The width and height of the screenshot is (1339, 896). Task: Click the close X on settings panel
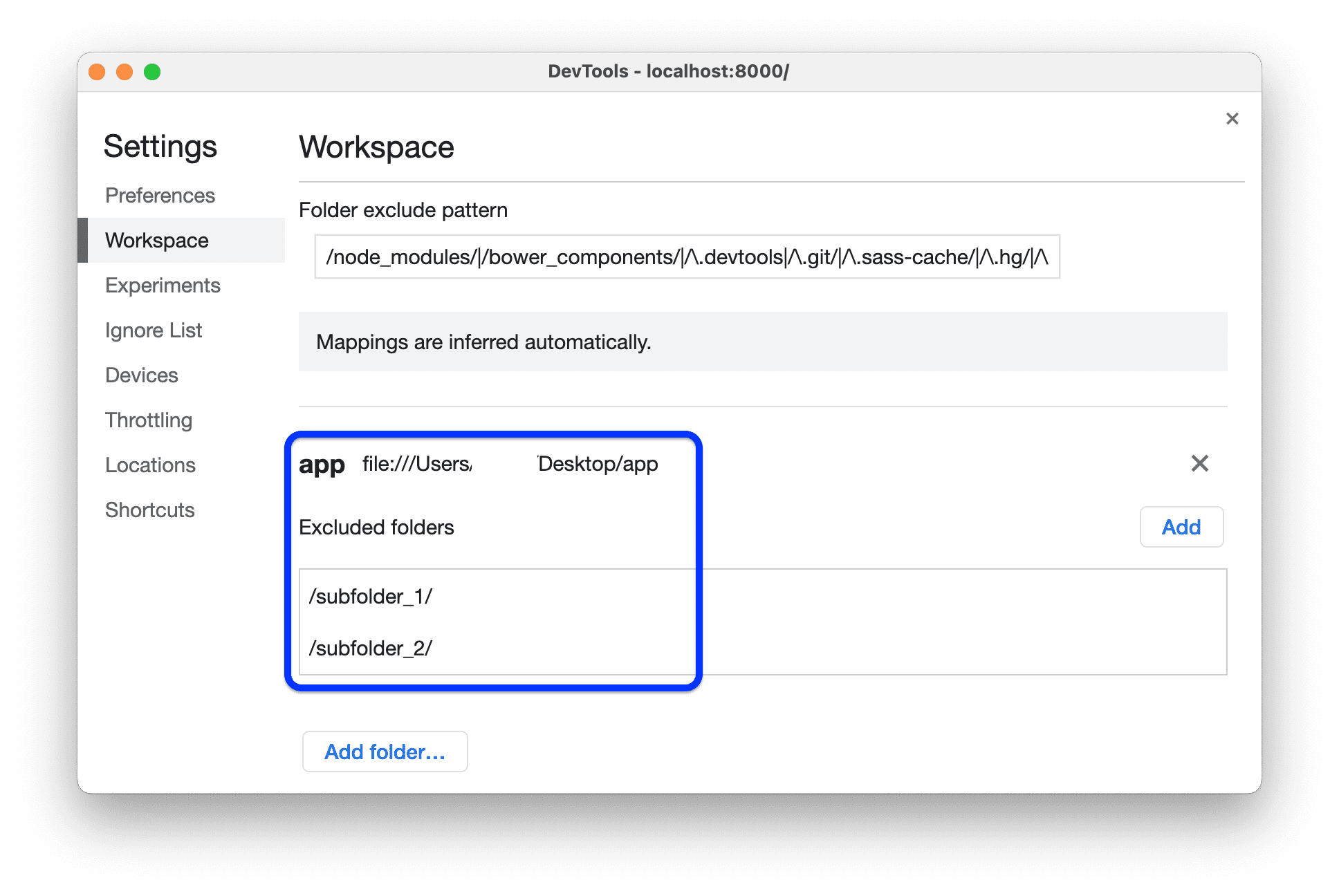pos(1232,119)
